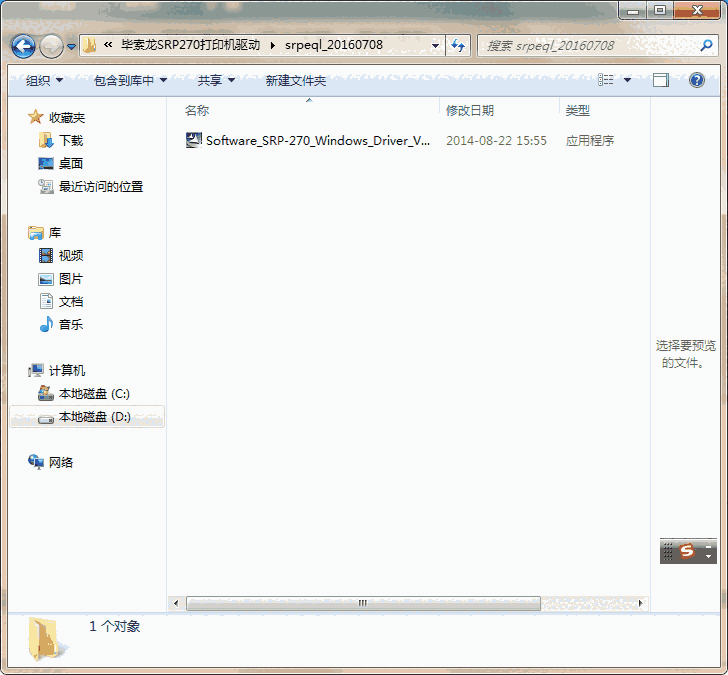
Task: Open 下载 in favorites
Action: point(71,141)
